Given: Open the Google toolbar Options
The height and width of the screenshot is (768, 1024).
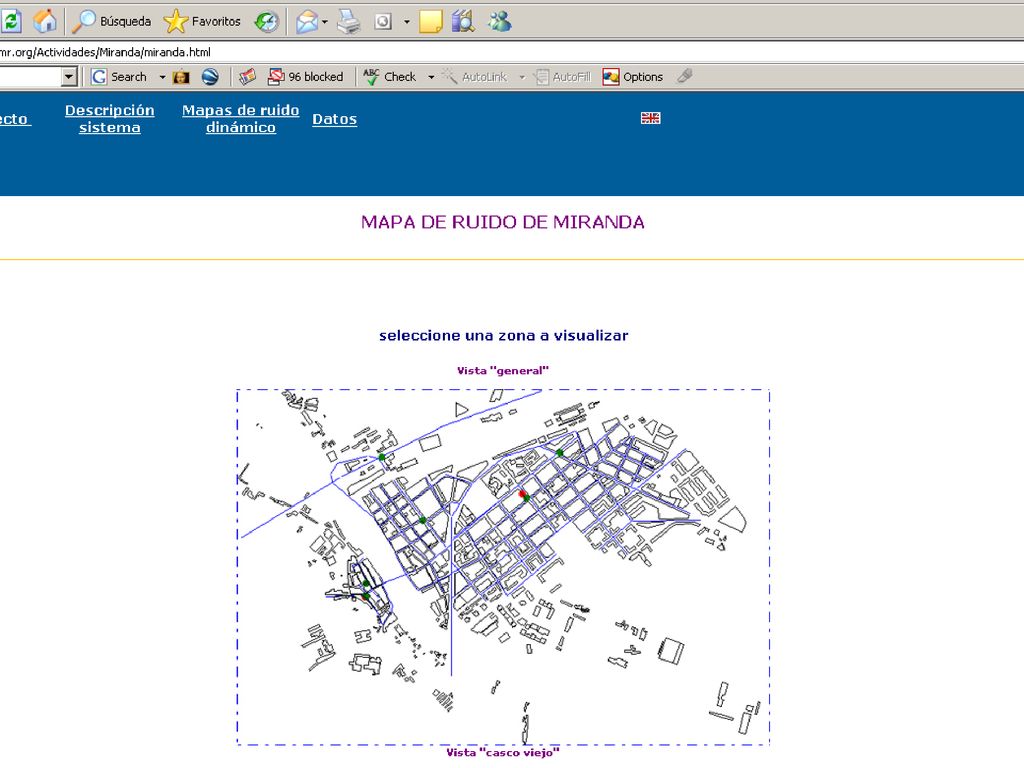Looking at the screenshot, I should click(x=633, y=77).
